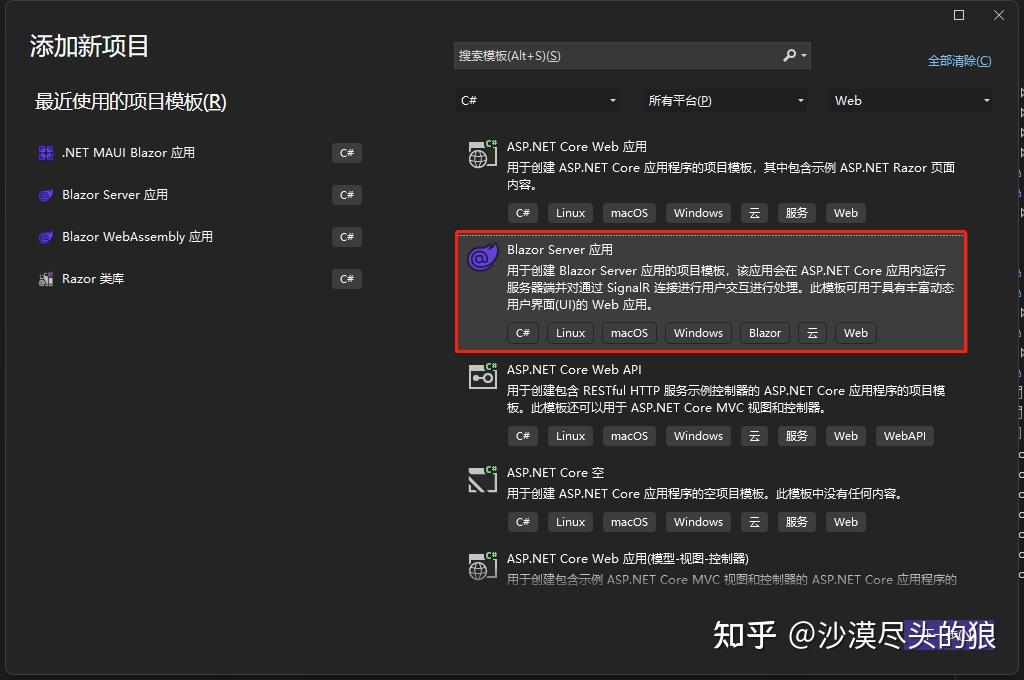This screenshot has height=680, width=1024.
Task: Click the 云 tag on ASP.NET Core 空
Action: point(754,521)
